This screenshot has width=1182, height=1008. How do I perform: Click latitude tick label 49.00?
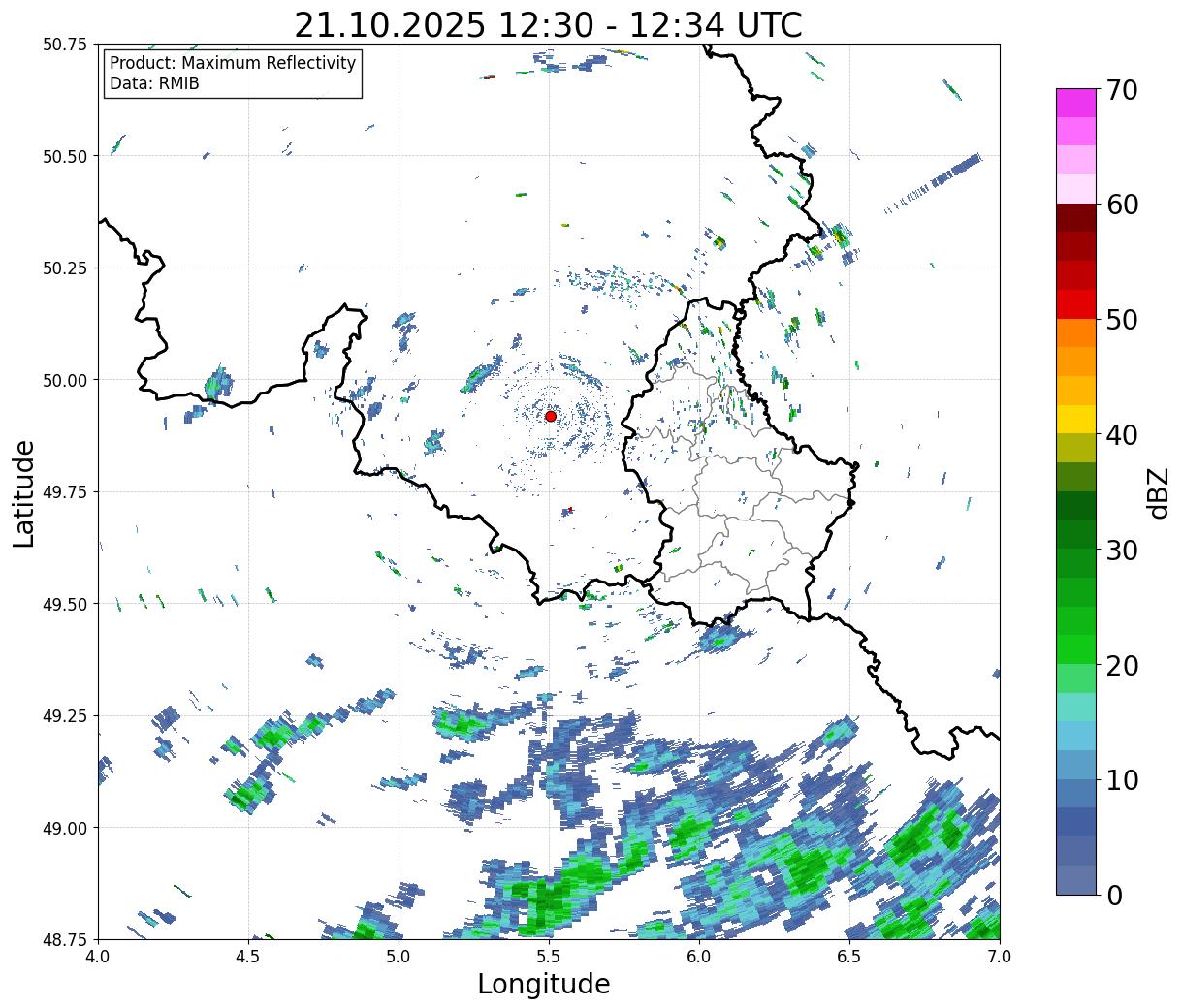65,828
